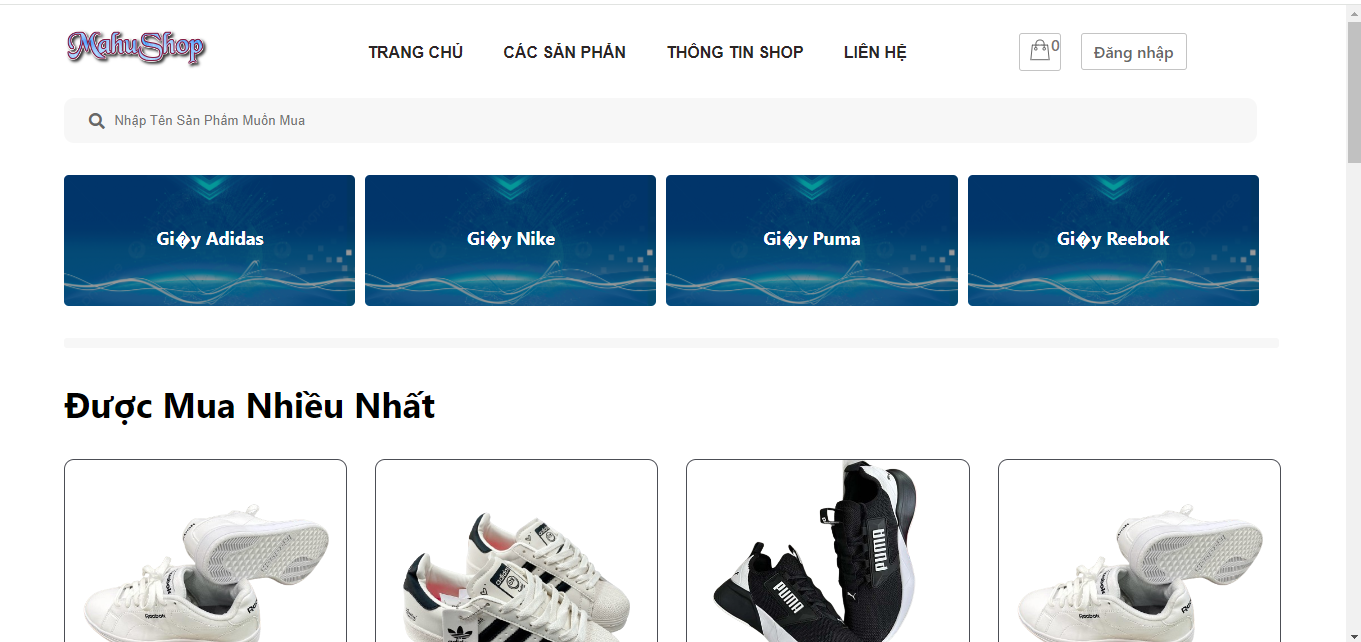Click the MahuShop logo
The height and width of the screenshot is (642, 1361).
[135, 47]
